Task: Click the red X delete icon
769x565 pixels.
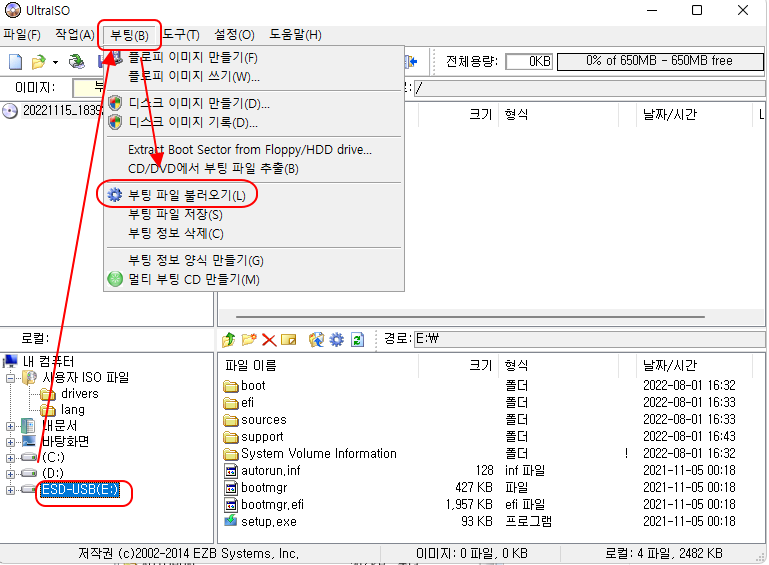Action: pyautogui.click(x=269, y=340)
